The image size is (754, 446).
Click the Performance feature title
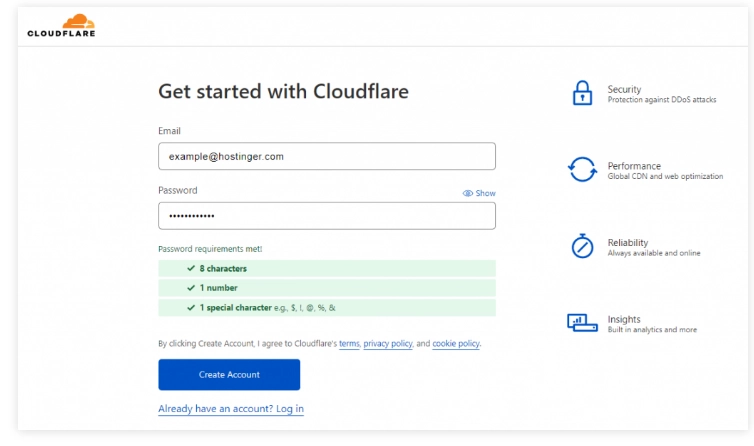click(634, 166)
